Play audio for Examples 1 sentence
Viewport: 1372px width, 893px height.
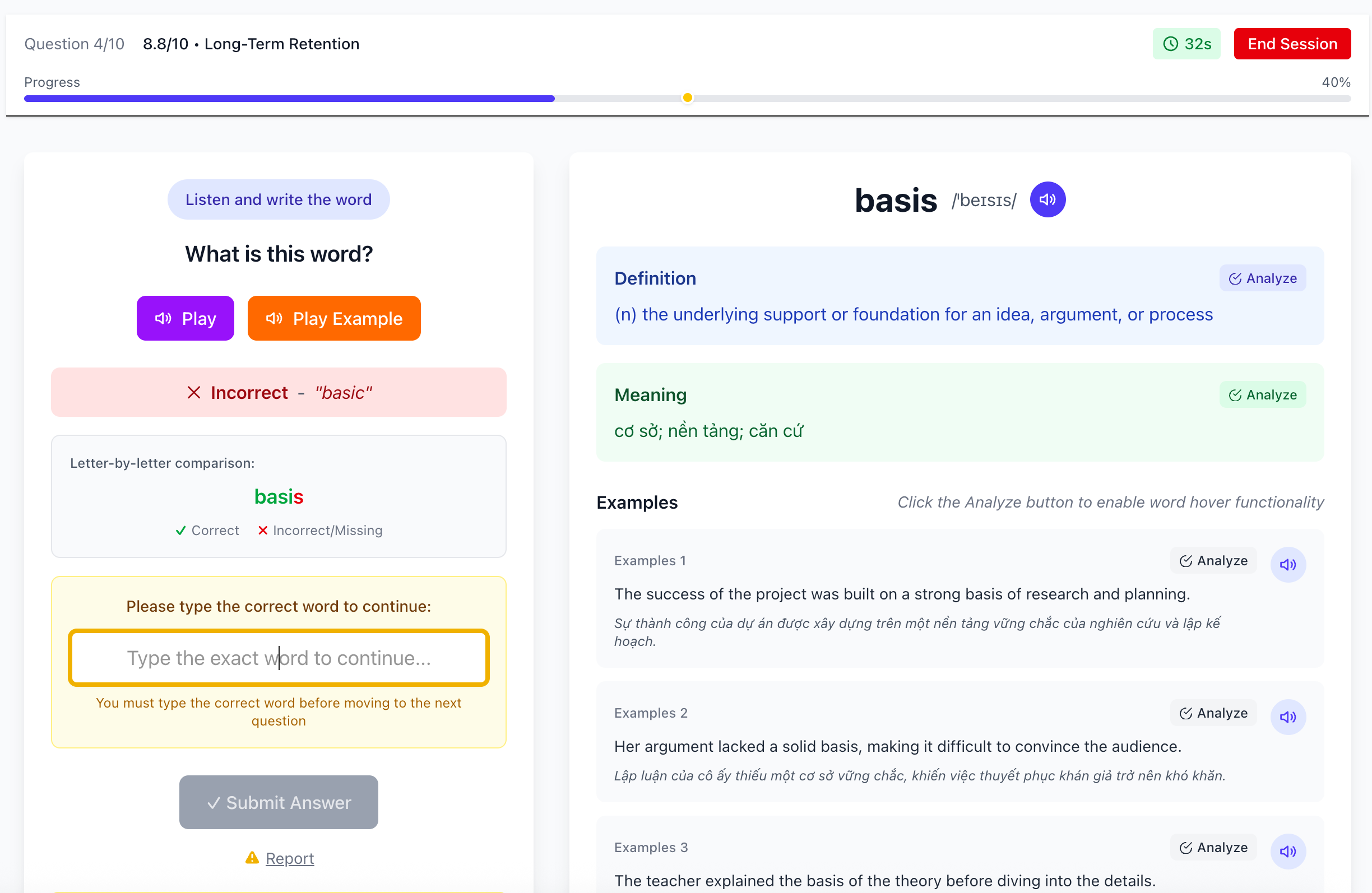[x=1287, y=565]
